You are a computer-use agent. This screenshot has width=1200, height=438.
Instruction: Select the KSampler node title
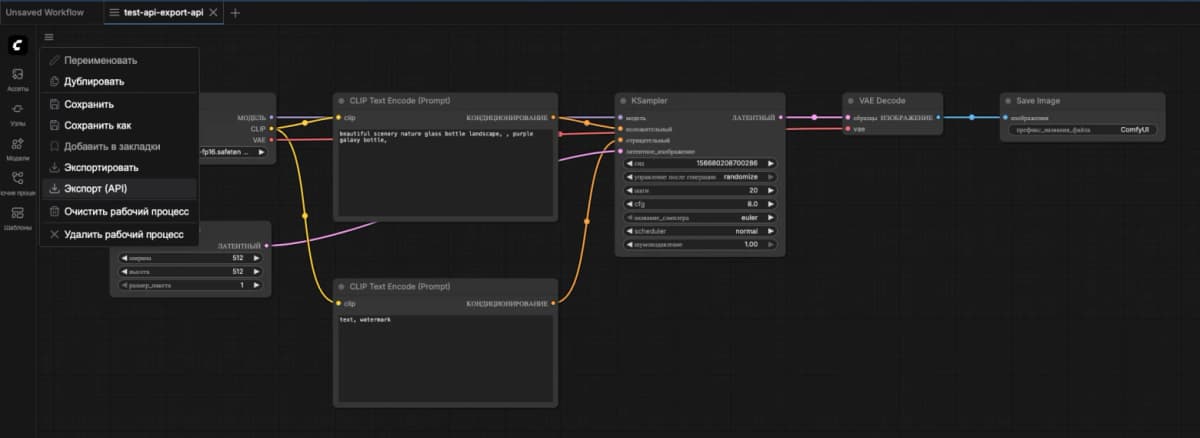650,101
